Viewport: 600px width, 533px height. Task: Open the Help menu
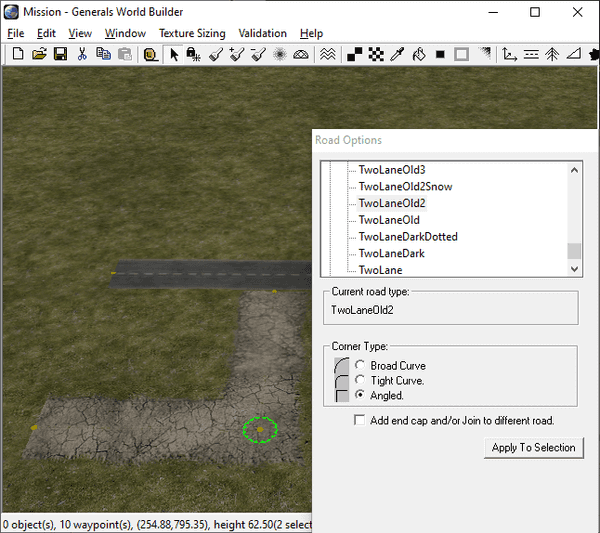[311, 33]
